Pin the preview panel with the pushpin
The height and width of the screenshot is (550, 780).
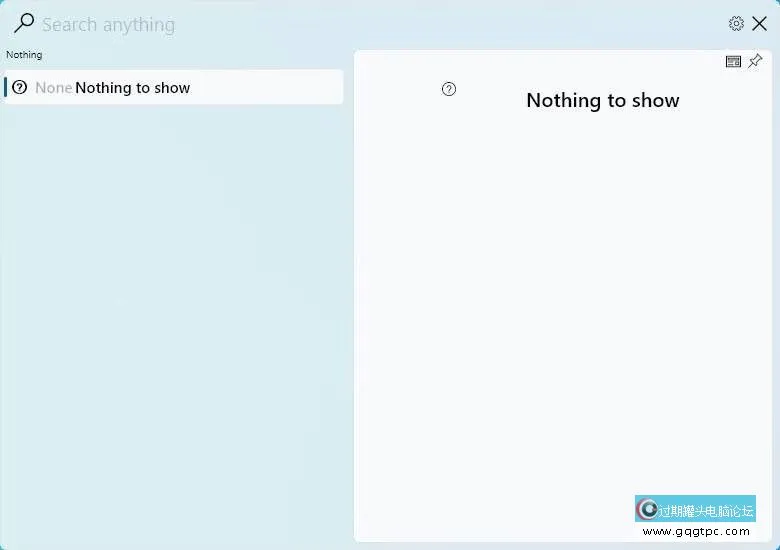point(755,62)
